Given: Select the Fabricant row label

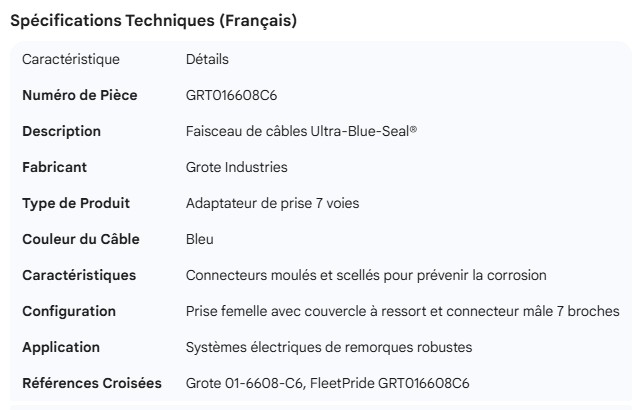Looking at the screenshot, I should (x=54, y=167).
